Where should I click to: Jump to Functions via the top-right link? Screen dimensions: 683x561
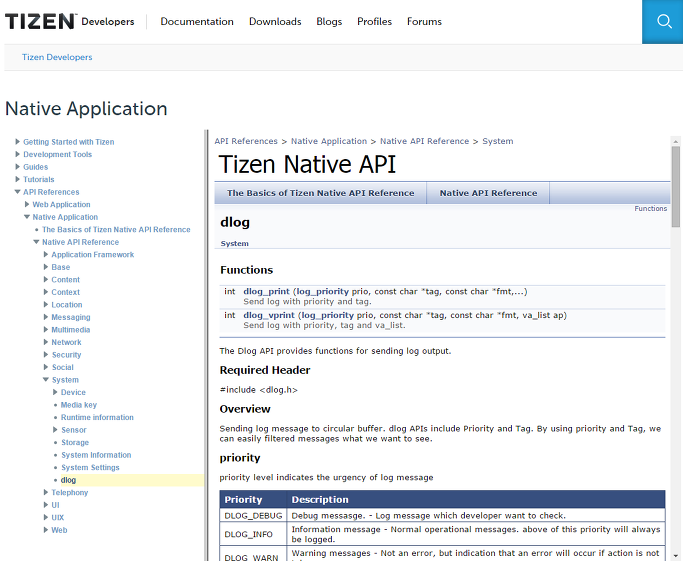650,209
